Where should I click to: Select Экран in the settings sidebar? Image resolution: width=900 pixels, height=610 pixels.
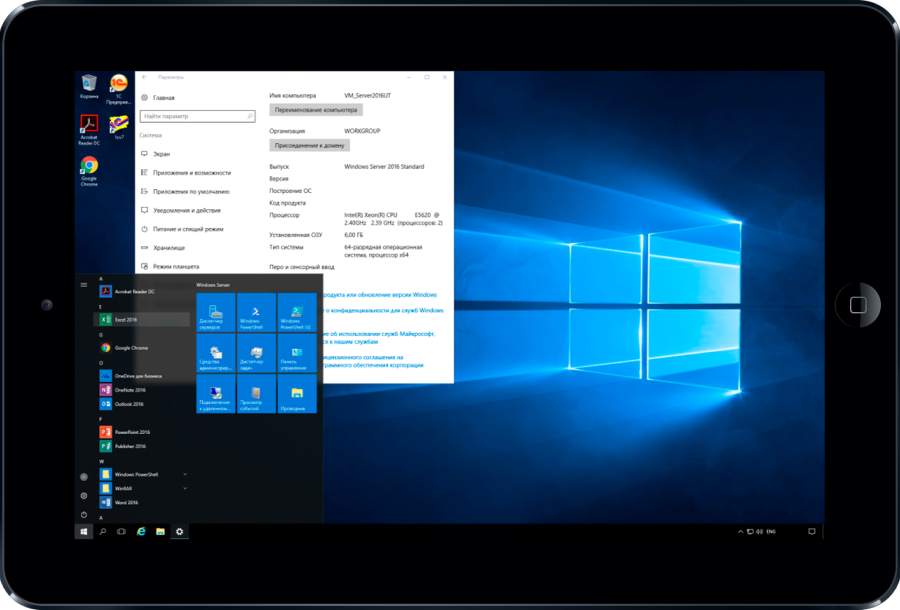[x=161, y=154]
